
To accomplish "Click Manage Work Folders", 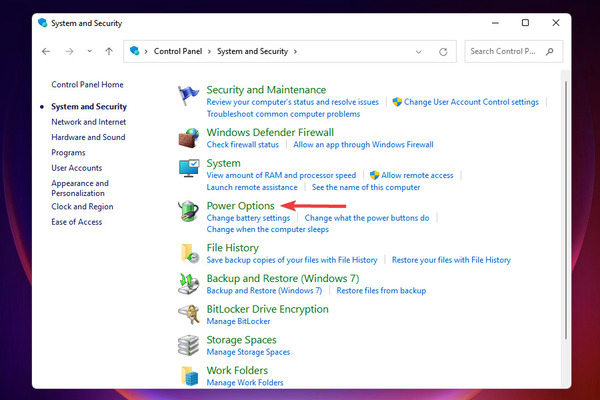I will (245, 382).
